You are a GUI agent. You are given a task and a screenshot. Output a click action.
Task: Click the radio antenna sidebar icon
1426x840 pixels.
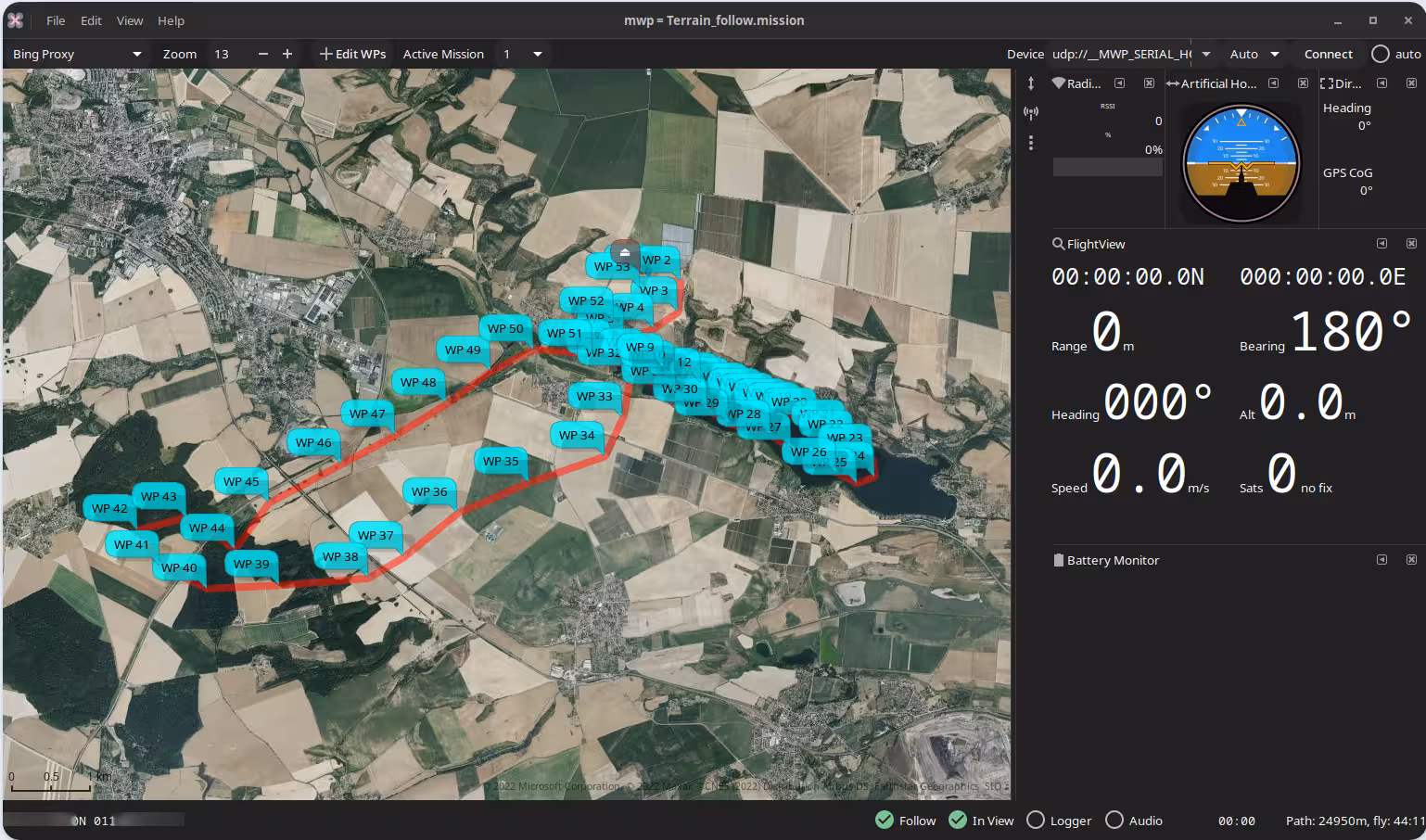point(1030,113)
